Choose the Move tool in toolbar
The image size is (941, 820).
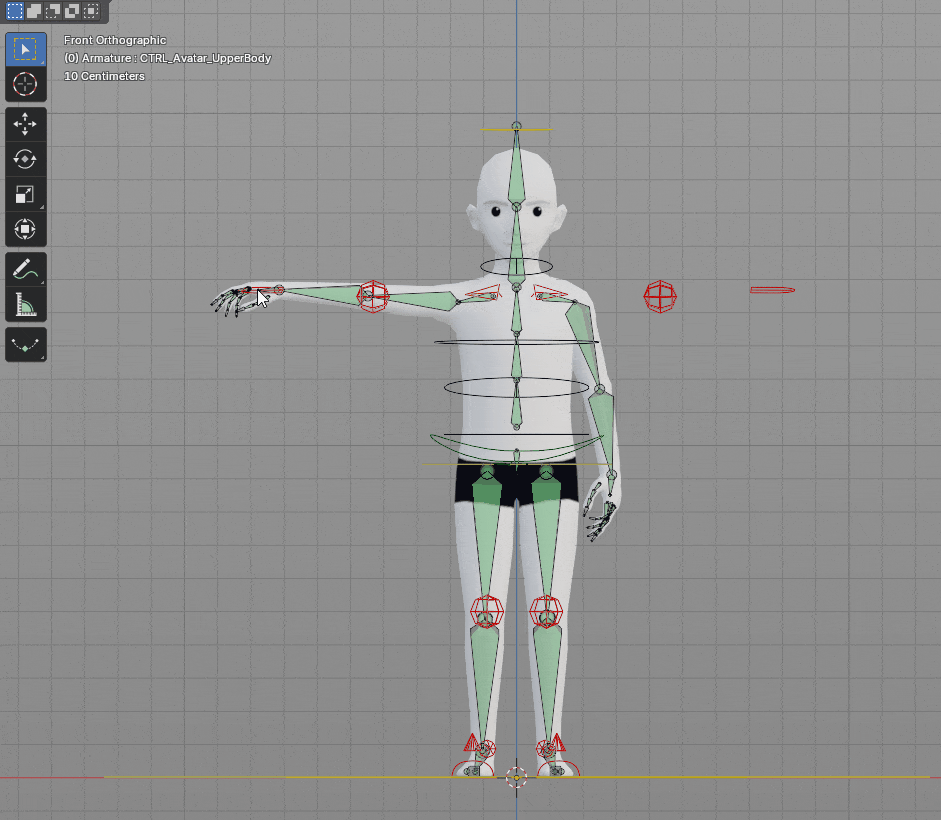click(x=25, y=123)
